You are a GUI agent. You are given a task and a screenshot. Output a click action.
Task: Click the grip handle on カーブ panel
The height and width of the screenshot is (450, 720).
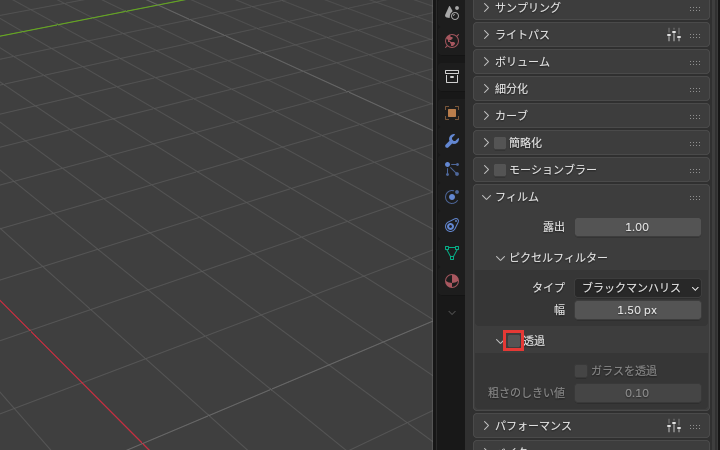click(695, 116)
